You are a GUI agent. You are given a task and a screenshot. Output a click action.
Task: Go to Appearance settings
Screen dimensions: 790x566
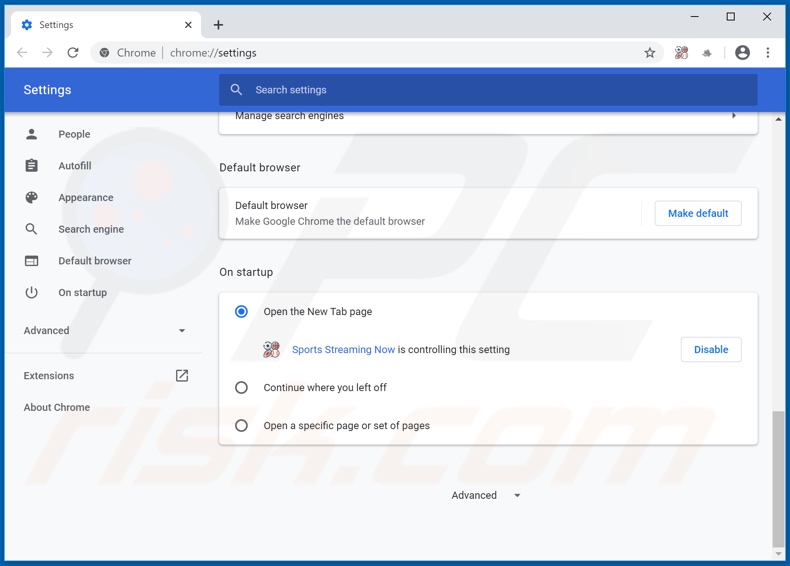point(86,198)
